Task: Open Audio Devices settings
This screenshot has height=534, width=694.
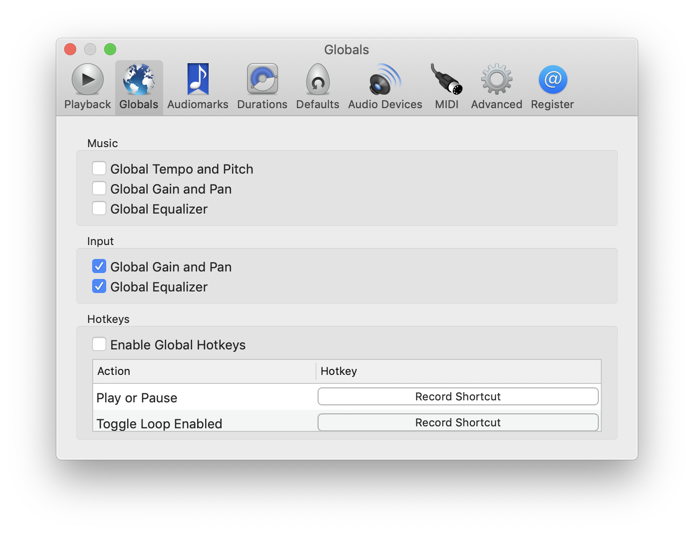Action: pos(385,86)
